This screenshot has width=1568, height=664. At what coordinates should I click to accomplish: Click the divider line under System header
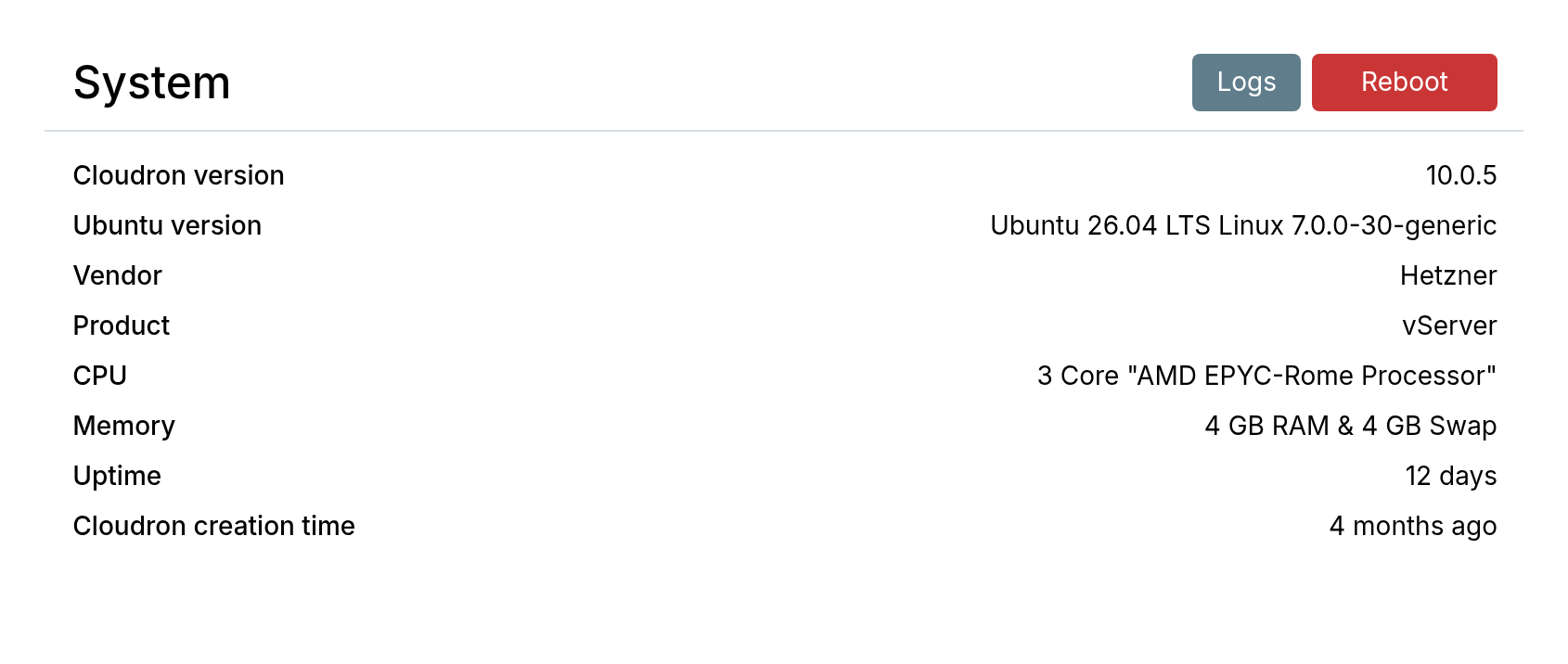pos(784,131)
